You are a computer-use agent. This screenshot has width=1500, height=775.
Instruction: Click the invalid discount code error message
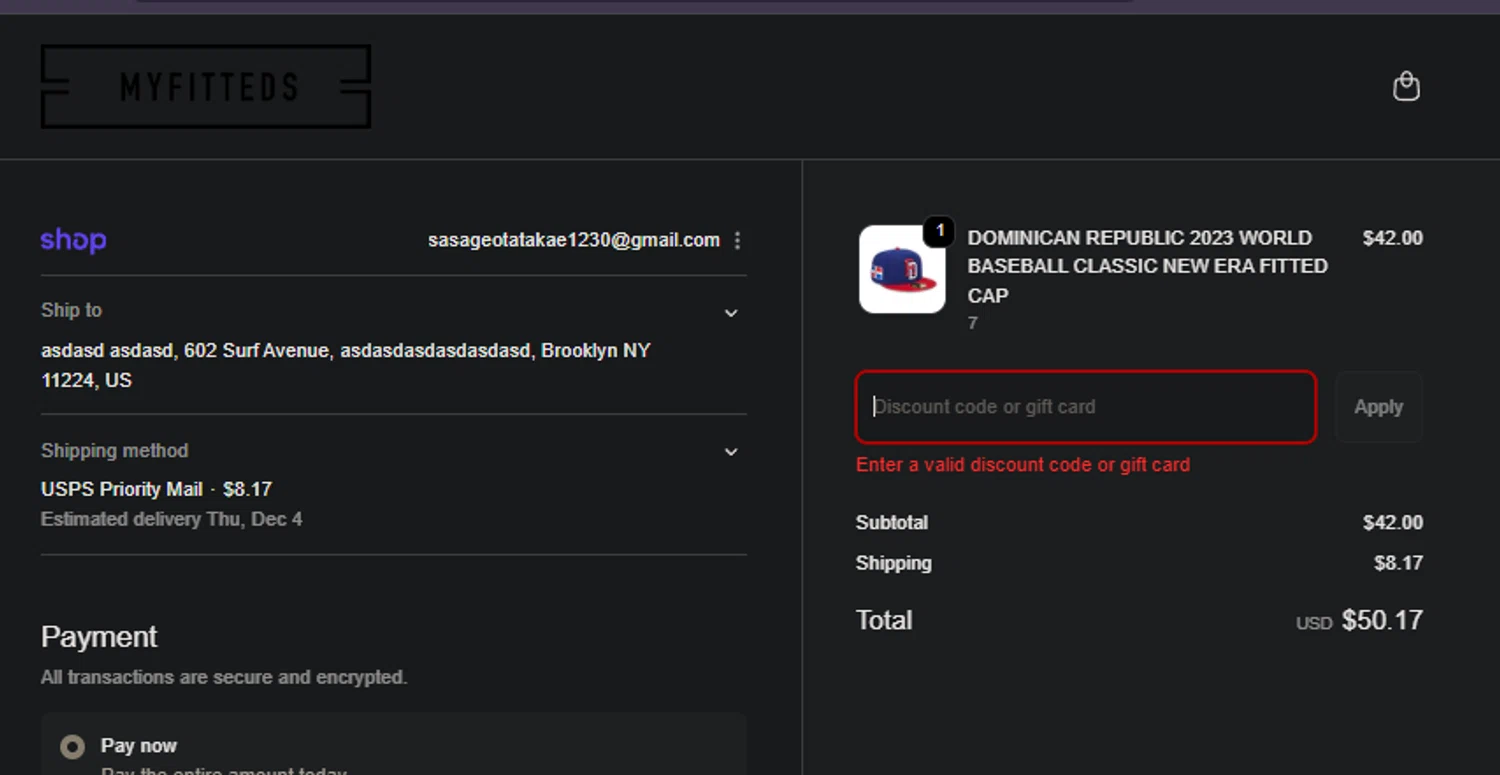click(1023, 465)
